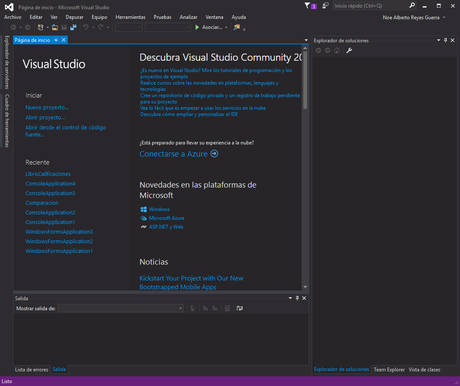Click Solution Explorer forward button
Screen dimensions: 460x386
click(328, 50)
